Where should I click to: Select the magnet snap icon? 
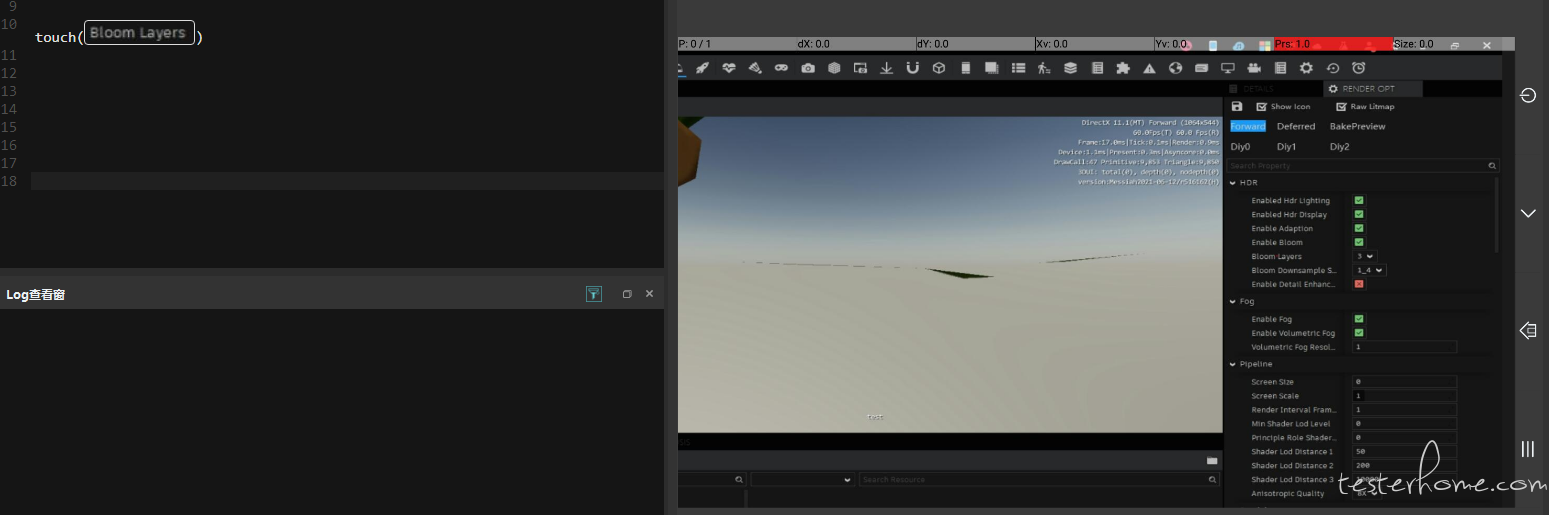[x=912, y=68]
